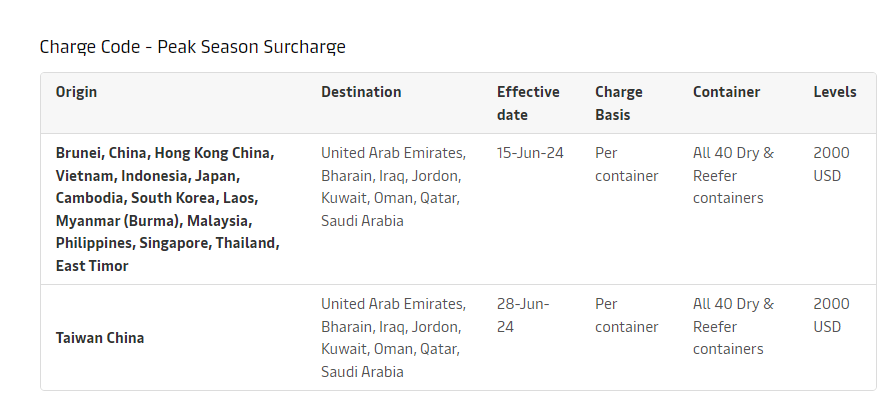The image size is (881, 398).
Task: Click the Charge Code - Peak Season Surcharge heading
Action: click(193, 47)
